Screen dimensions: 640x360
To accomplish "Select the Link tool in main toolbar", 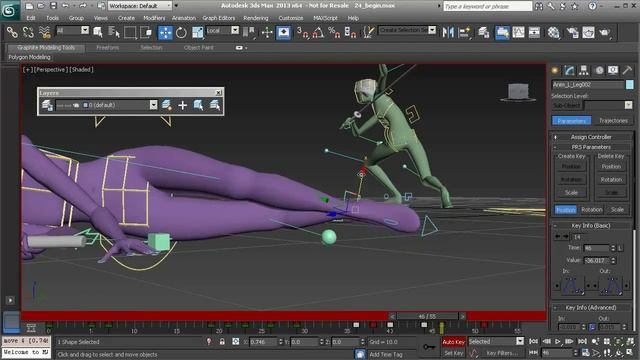I will [x=12, y=32].
